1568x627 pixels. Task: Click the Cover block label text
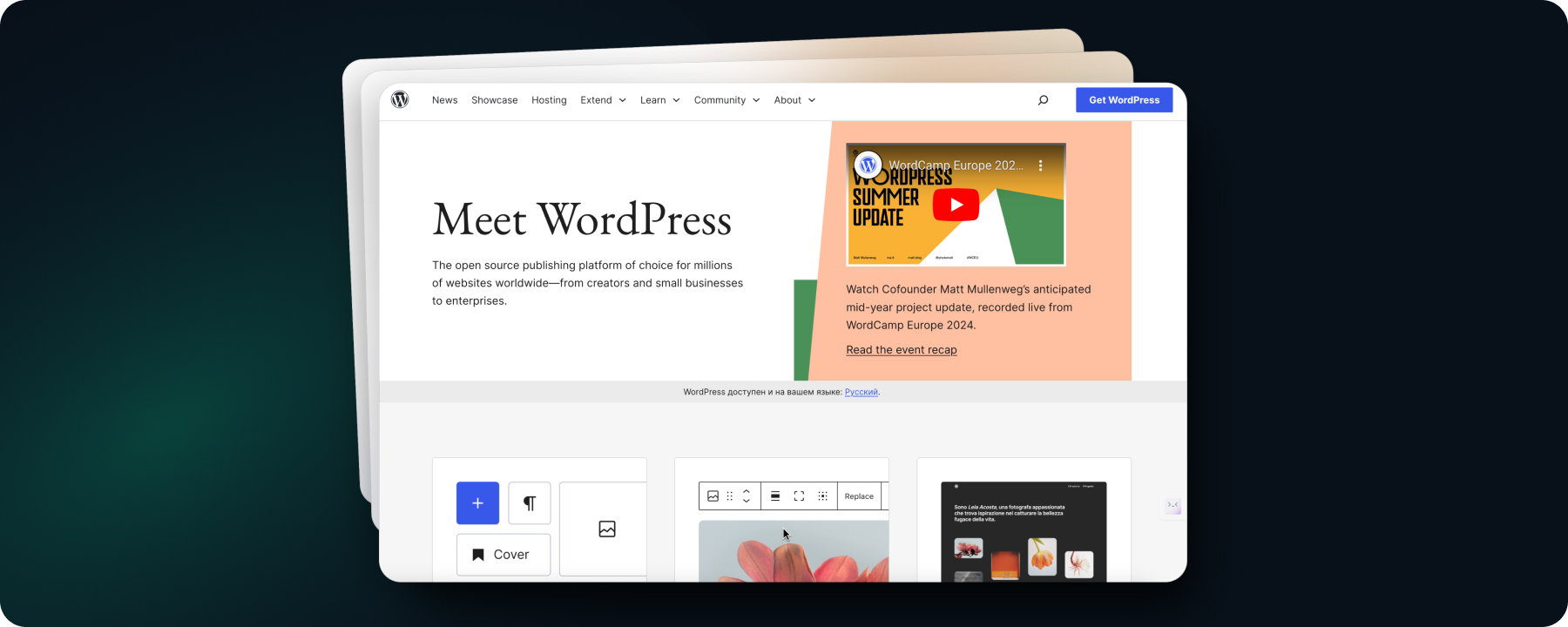click(x=511, y=555)
